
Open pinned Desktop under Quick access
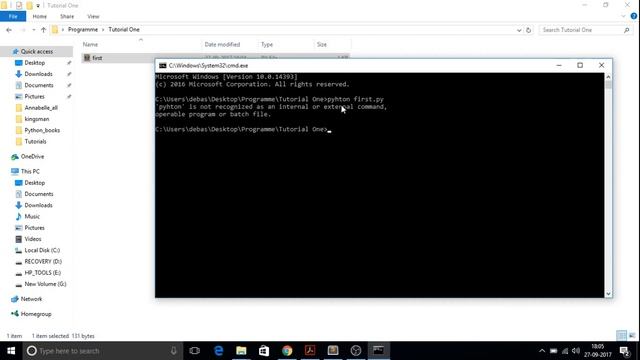click(35, 63)
